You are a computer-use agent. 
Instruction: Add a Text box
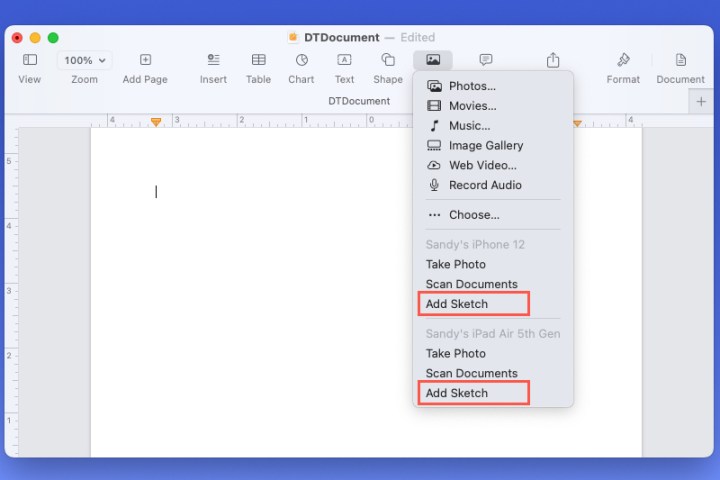[x=344, y=61]
